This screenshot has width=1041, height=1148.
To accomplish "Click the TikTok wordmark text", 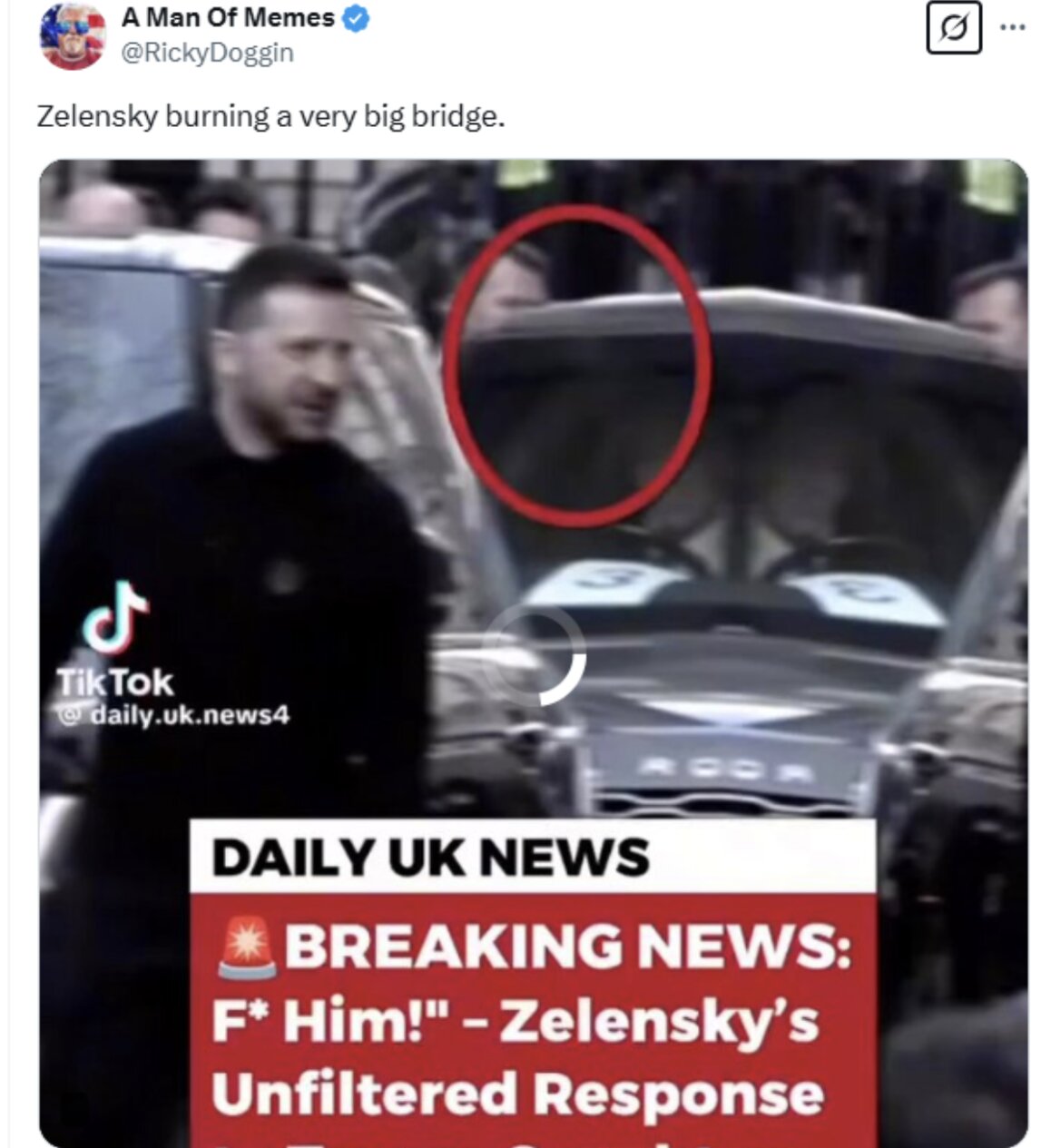I will pos(115,682).
